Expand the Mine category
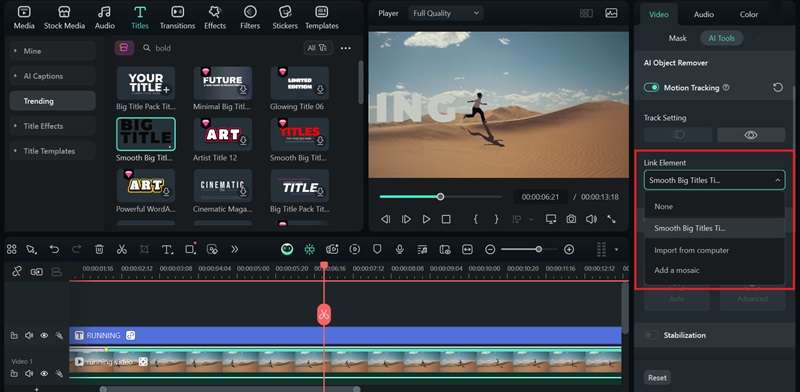800x392 pixels. tap(53, 51)
